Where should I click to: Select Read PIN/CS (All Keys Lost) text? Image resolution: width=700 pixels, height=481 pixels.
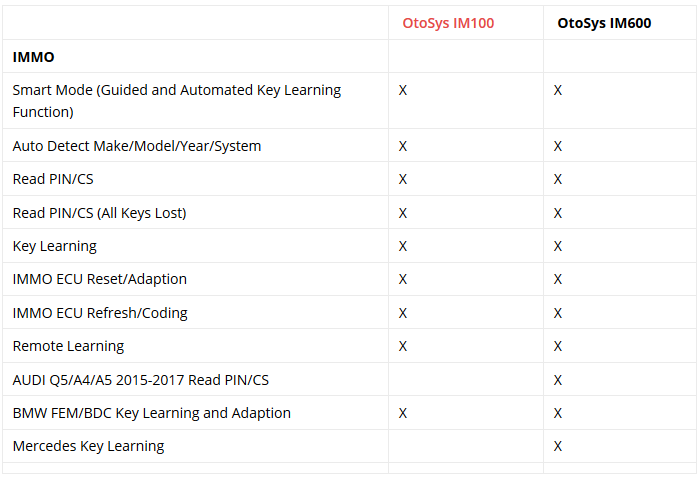pos(99,213)
